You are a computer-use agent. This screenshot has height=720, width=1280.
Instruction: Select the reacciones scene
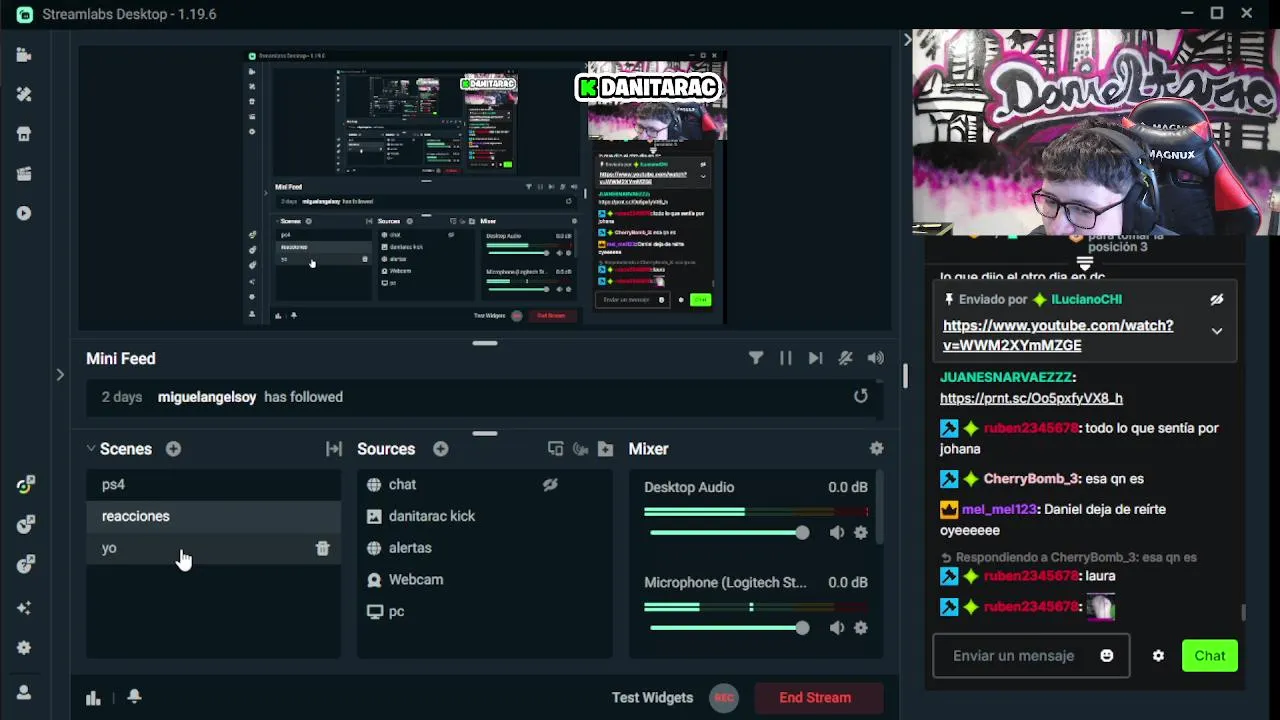click(x=213, y=516)
